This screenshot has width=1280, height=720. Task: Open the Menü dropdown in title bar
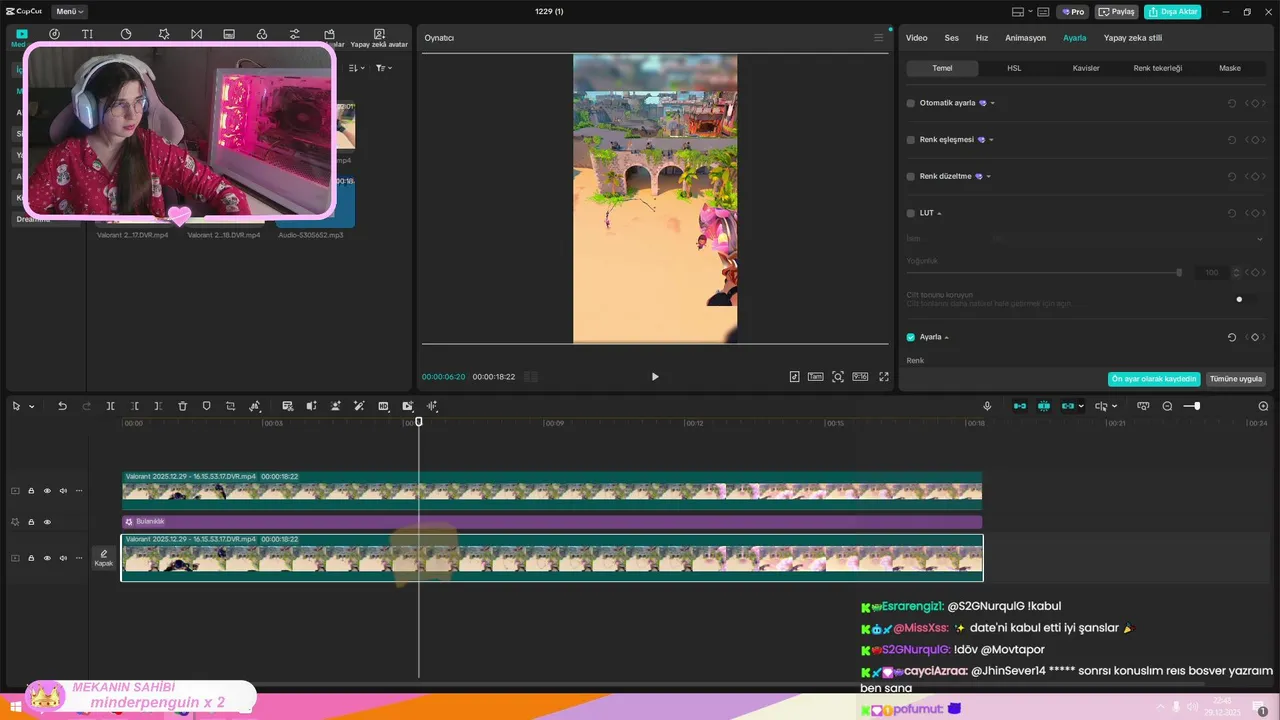68,12
